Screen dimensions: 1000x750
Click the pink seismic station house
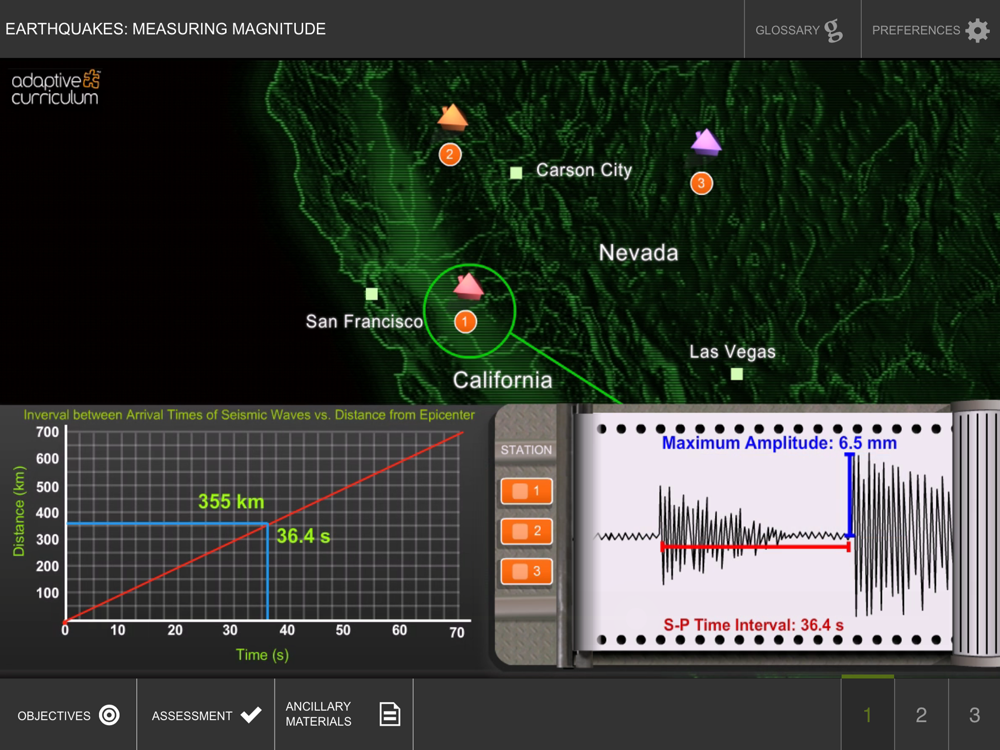[468, 286]
